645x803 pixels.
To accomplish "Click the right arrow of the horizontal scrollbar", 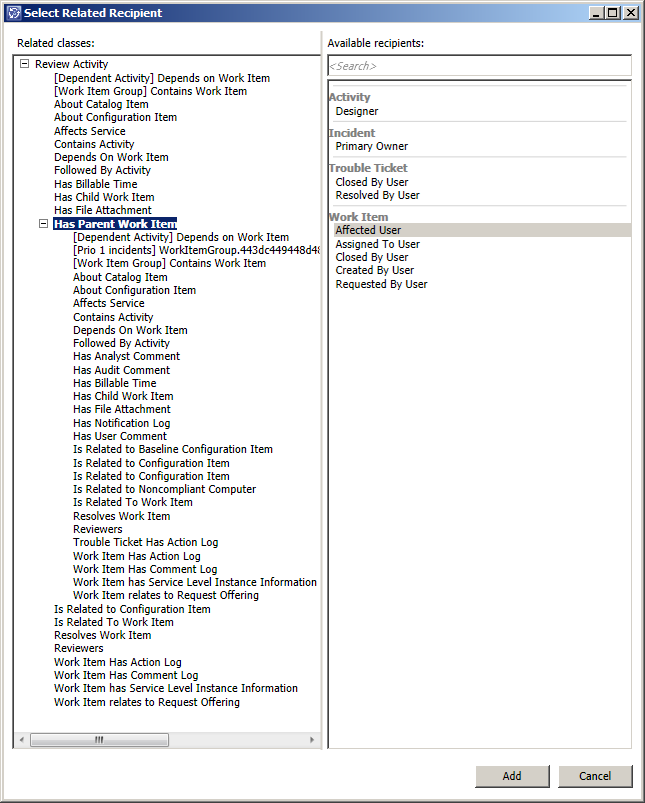I will coord(313,739).
